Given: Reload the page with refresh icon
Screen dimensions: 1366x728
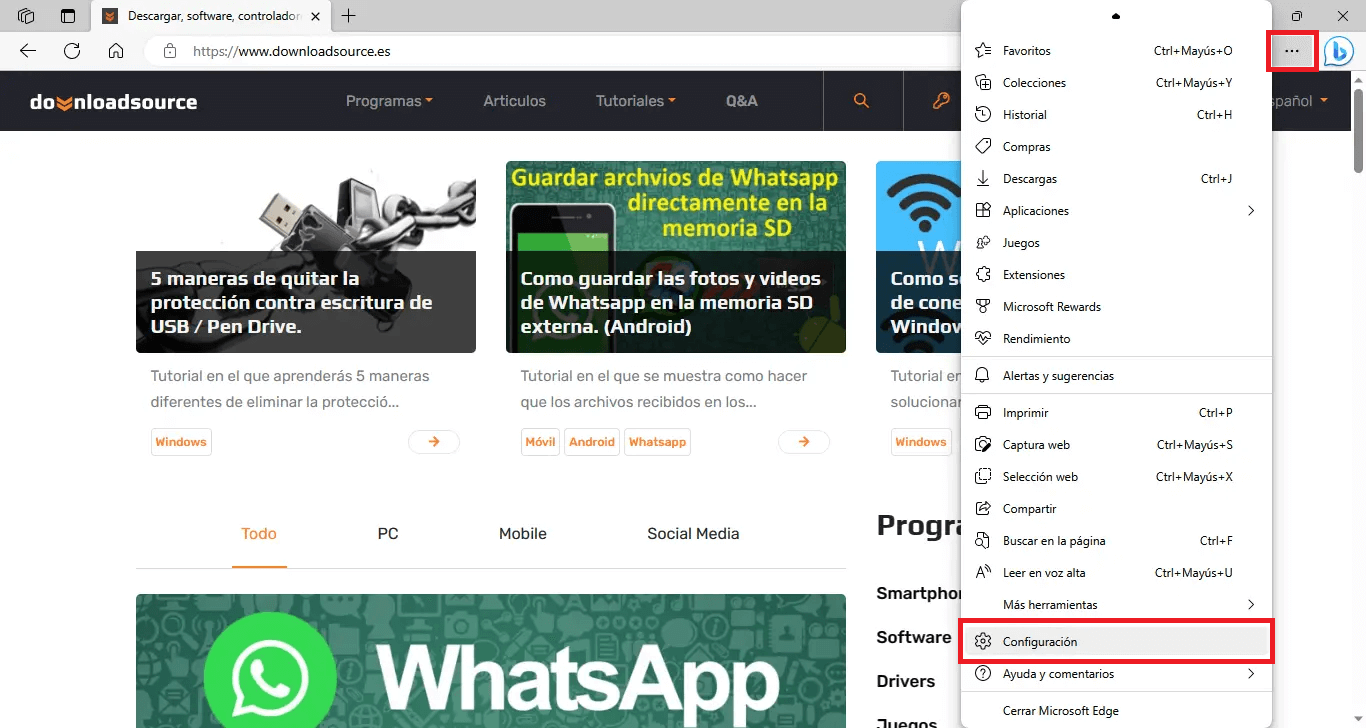Looking at the screenshot, I should pyautogui.click(x=72, y=51).
